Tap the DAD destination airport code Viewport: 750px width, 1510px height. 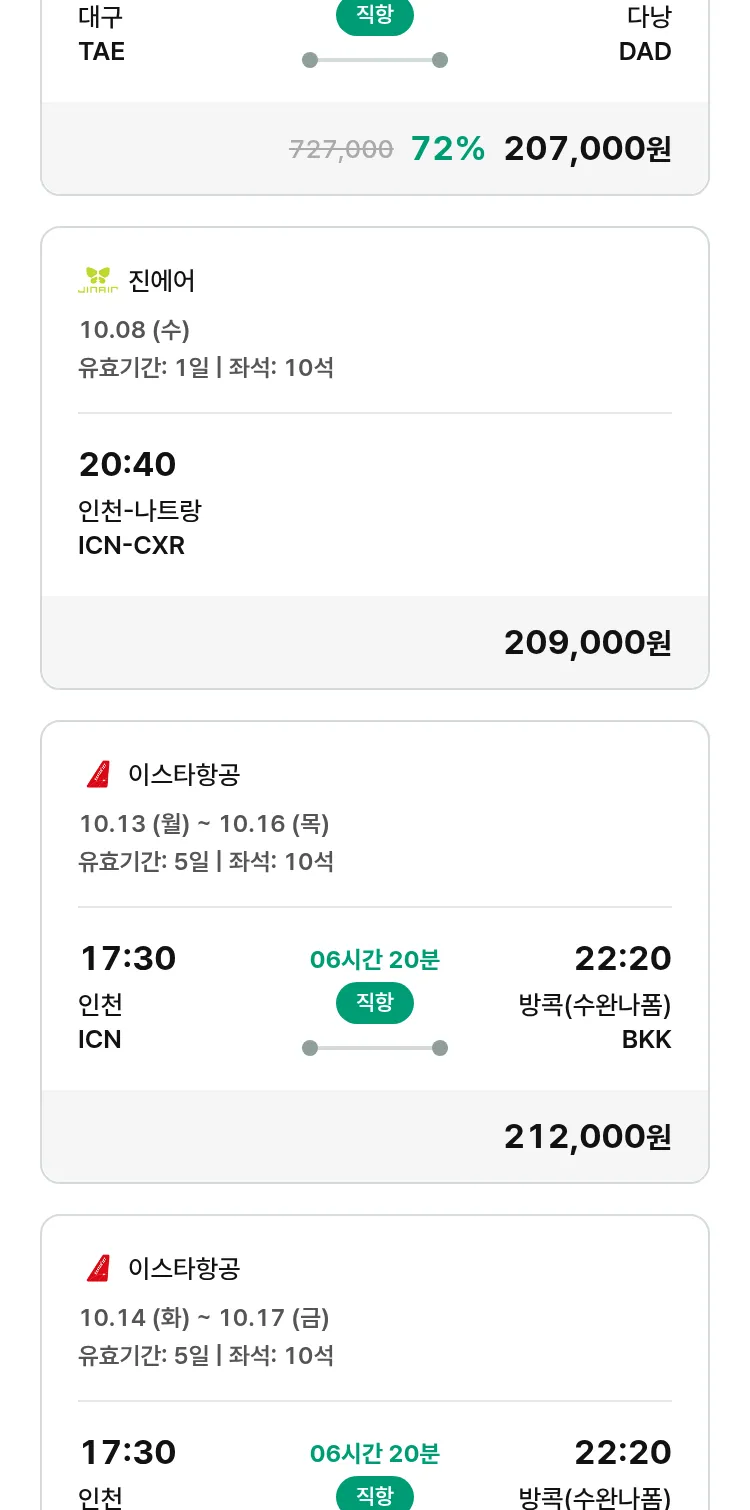tap(645, 52)
